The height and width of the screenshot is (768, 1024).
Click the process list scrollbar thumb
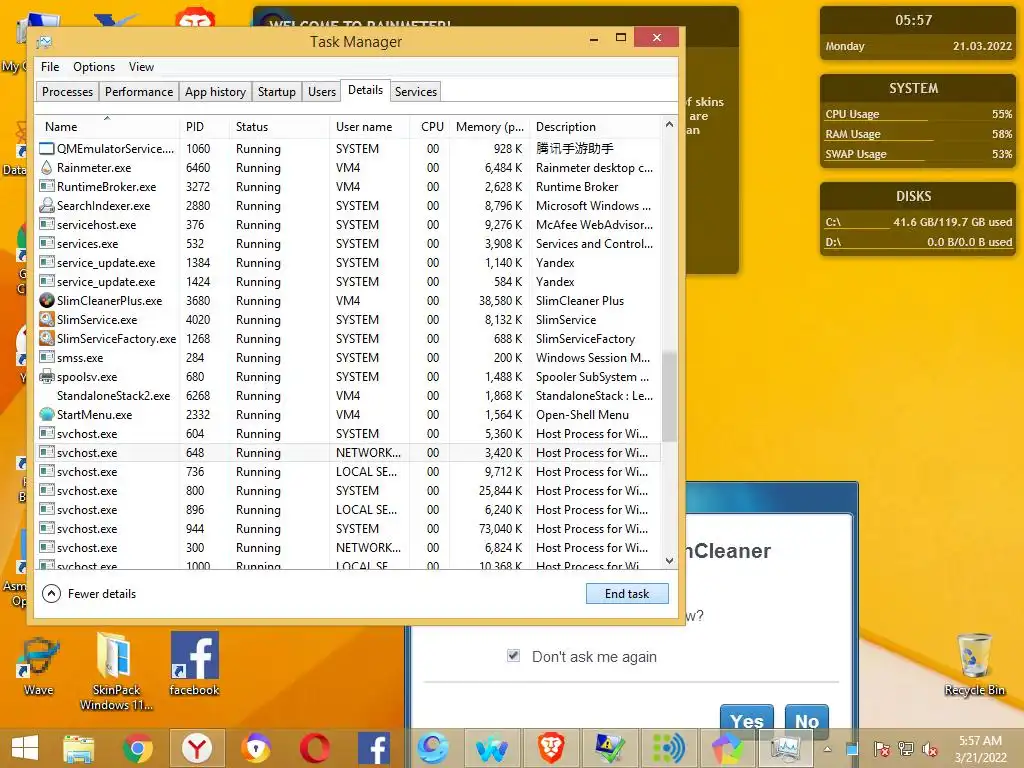click(x=669, y=396)
